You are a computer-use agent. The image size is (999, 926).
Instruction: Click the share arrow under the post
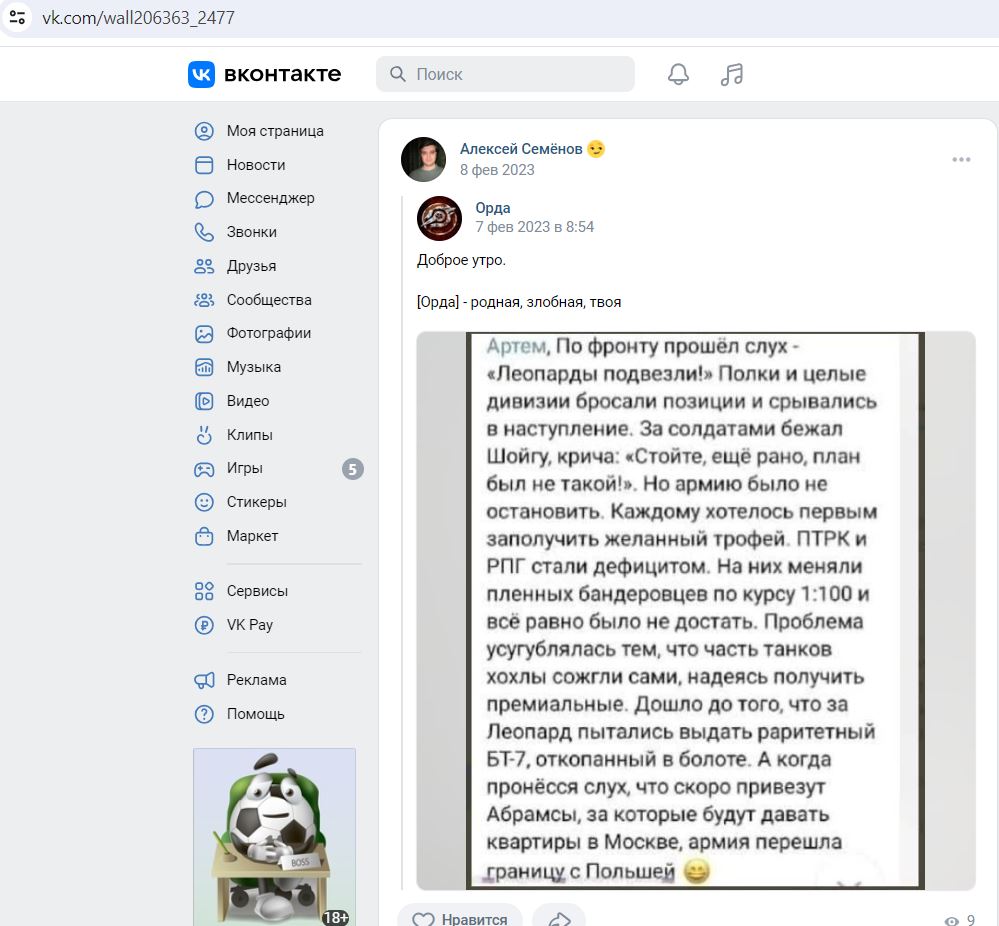pos(559,918)
